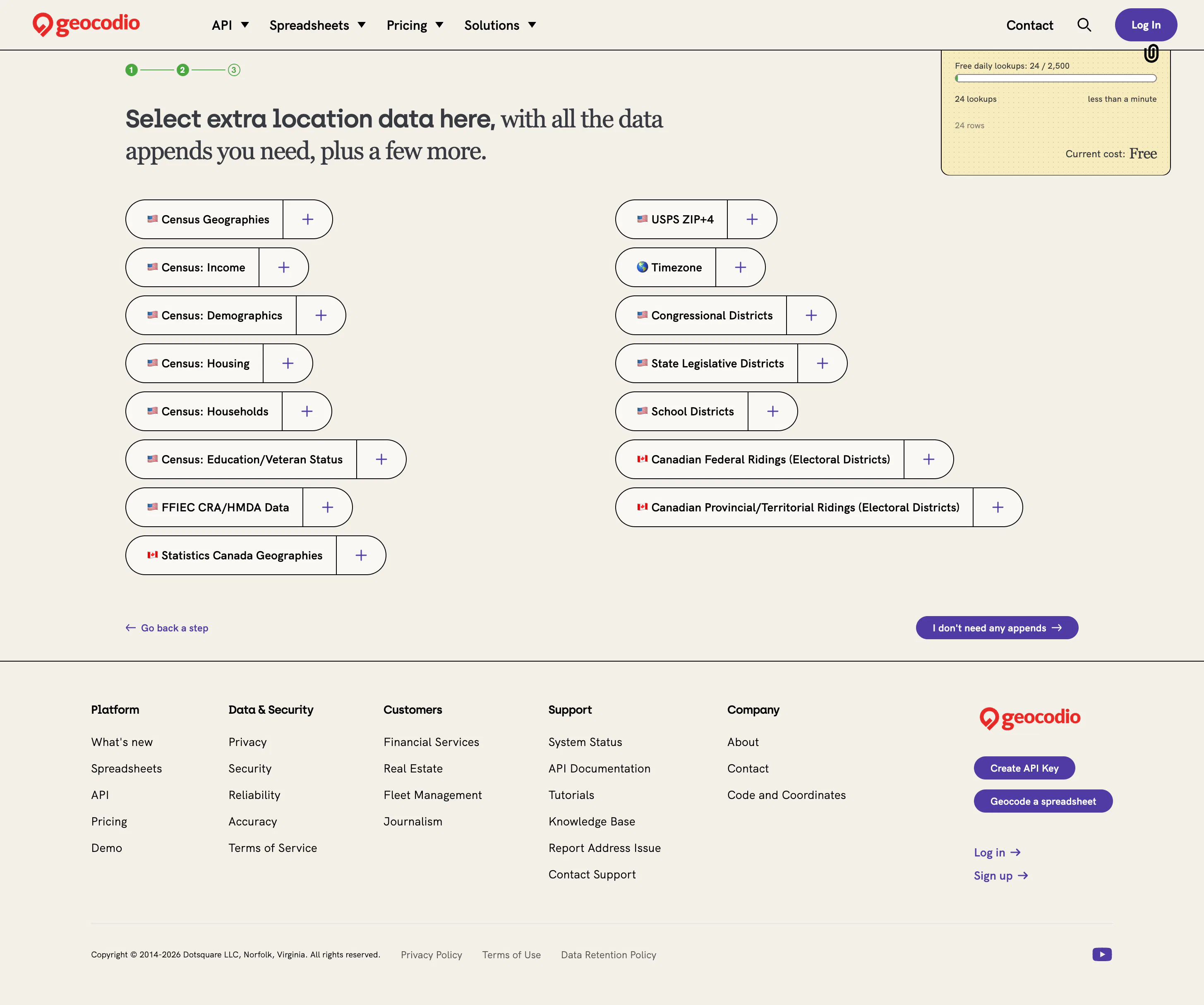Open API Documentation under Support
This screenshot has height=1005, width=1204.
[599, 769]
